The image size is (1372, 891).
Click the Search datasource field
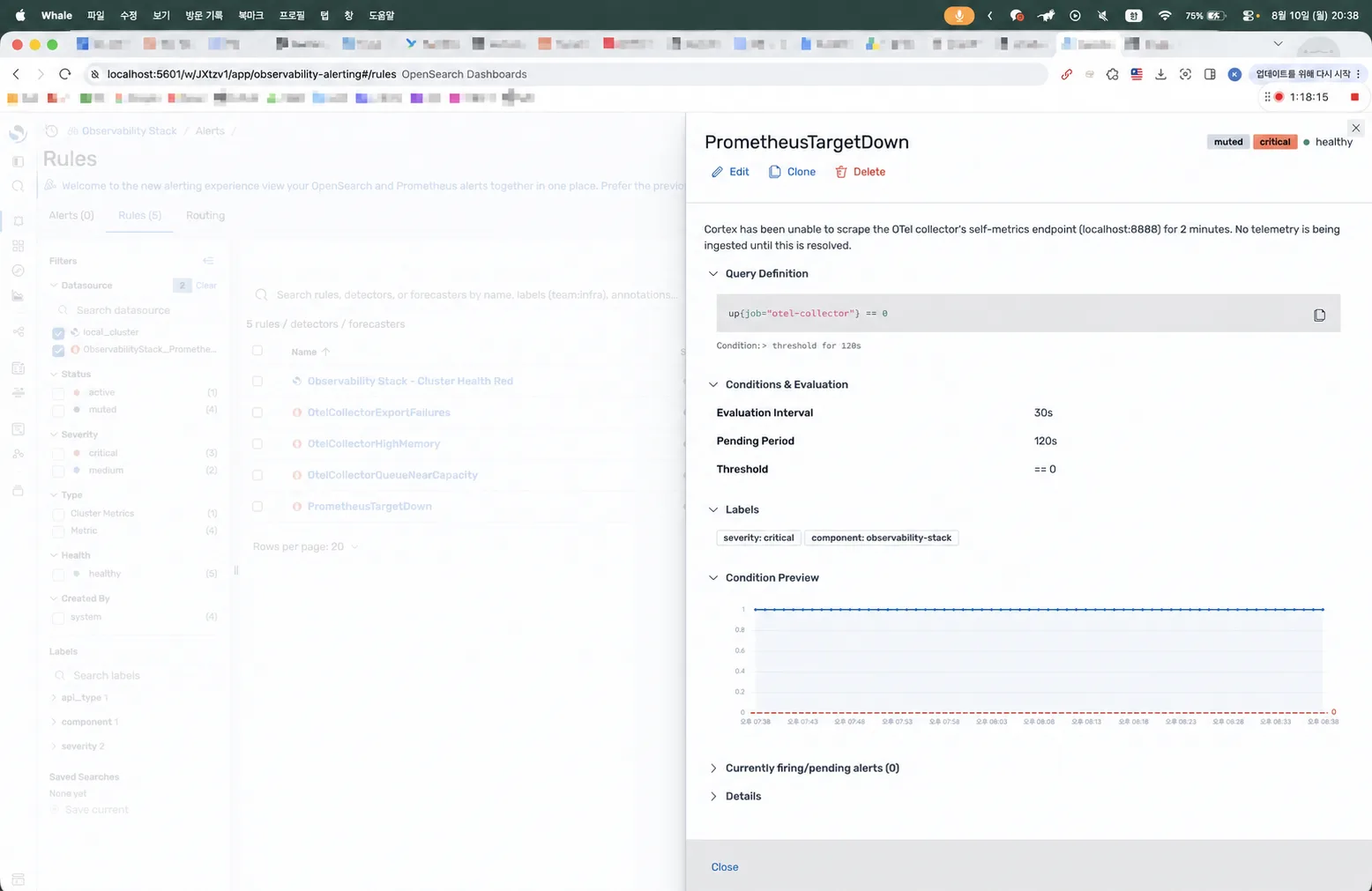point(135,310)
